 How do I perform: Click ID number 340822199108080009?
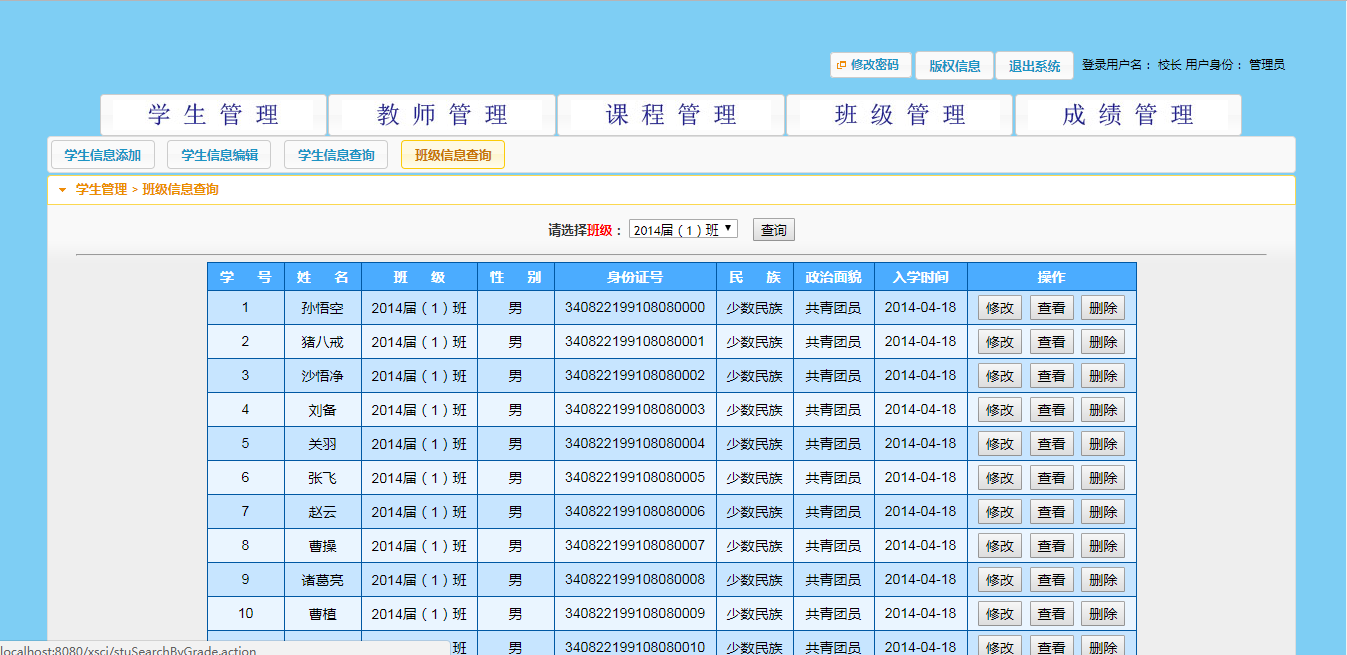635,613
